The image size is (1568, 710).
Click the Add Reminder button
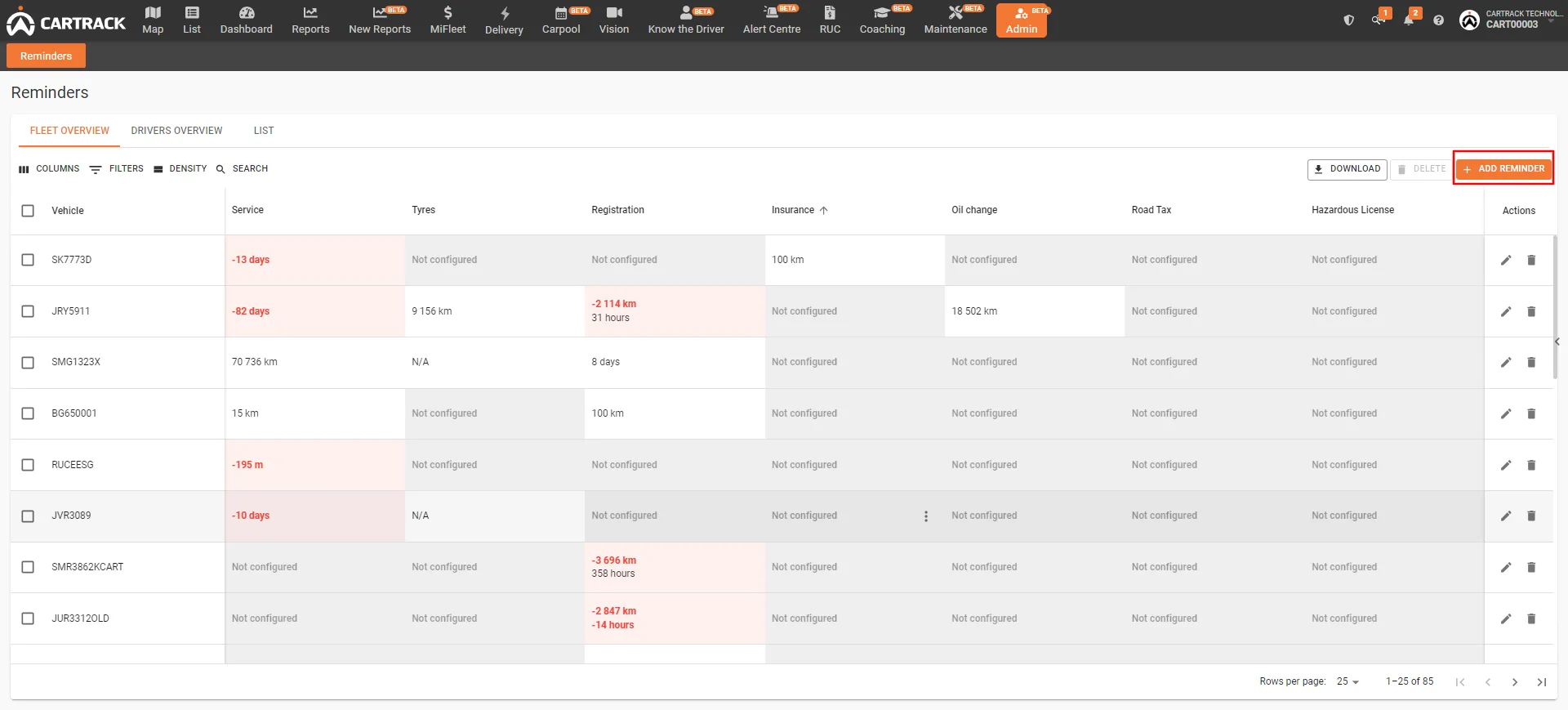tap(1503, 169)
